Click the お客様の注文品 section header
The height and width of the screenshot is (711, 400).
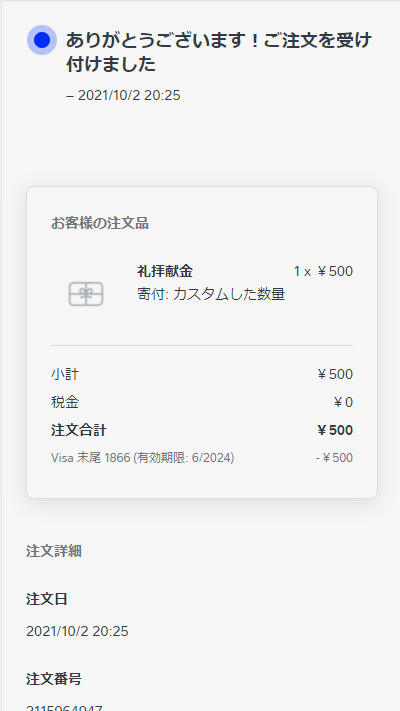100,224
